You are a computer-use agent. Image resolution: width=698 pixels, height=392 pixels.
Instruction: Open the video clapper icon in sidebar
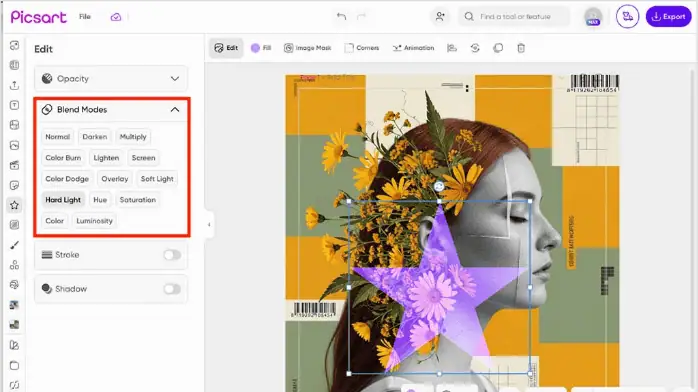click(x=14, y=165)
